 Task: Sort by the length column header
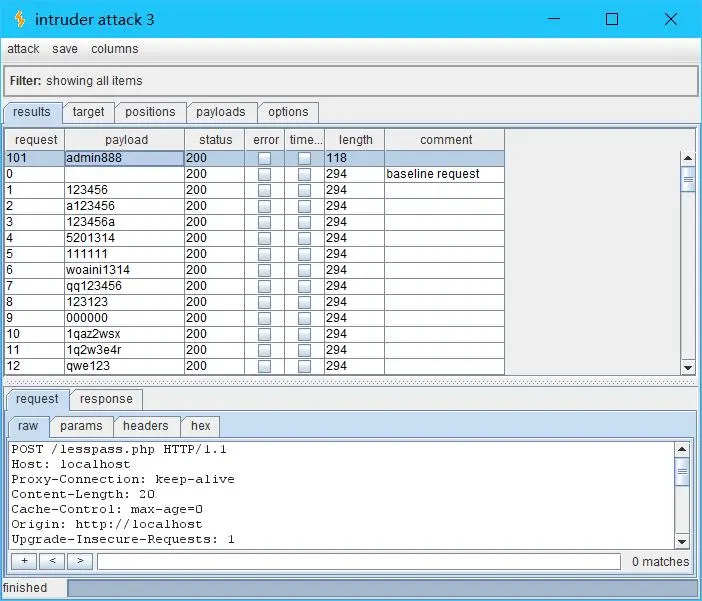[355, 140]
